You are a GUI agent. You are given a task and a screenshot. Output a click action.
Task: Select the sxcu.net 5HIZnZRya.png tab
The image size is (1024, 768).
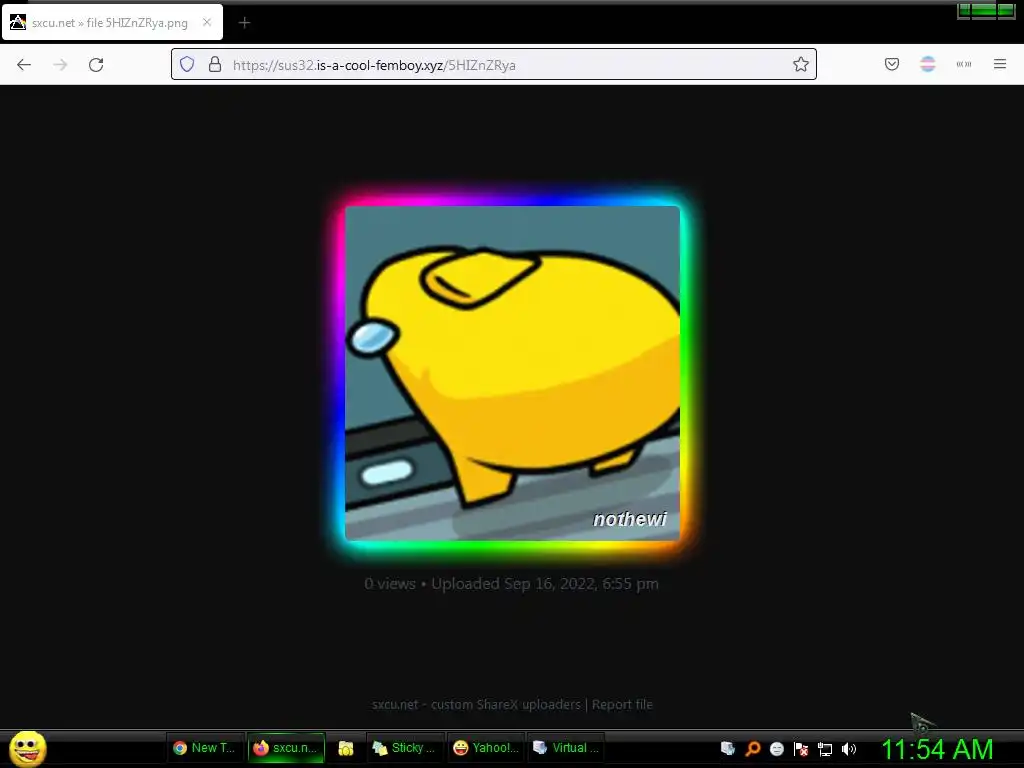click(x=112, y=22)
